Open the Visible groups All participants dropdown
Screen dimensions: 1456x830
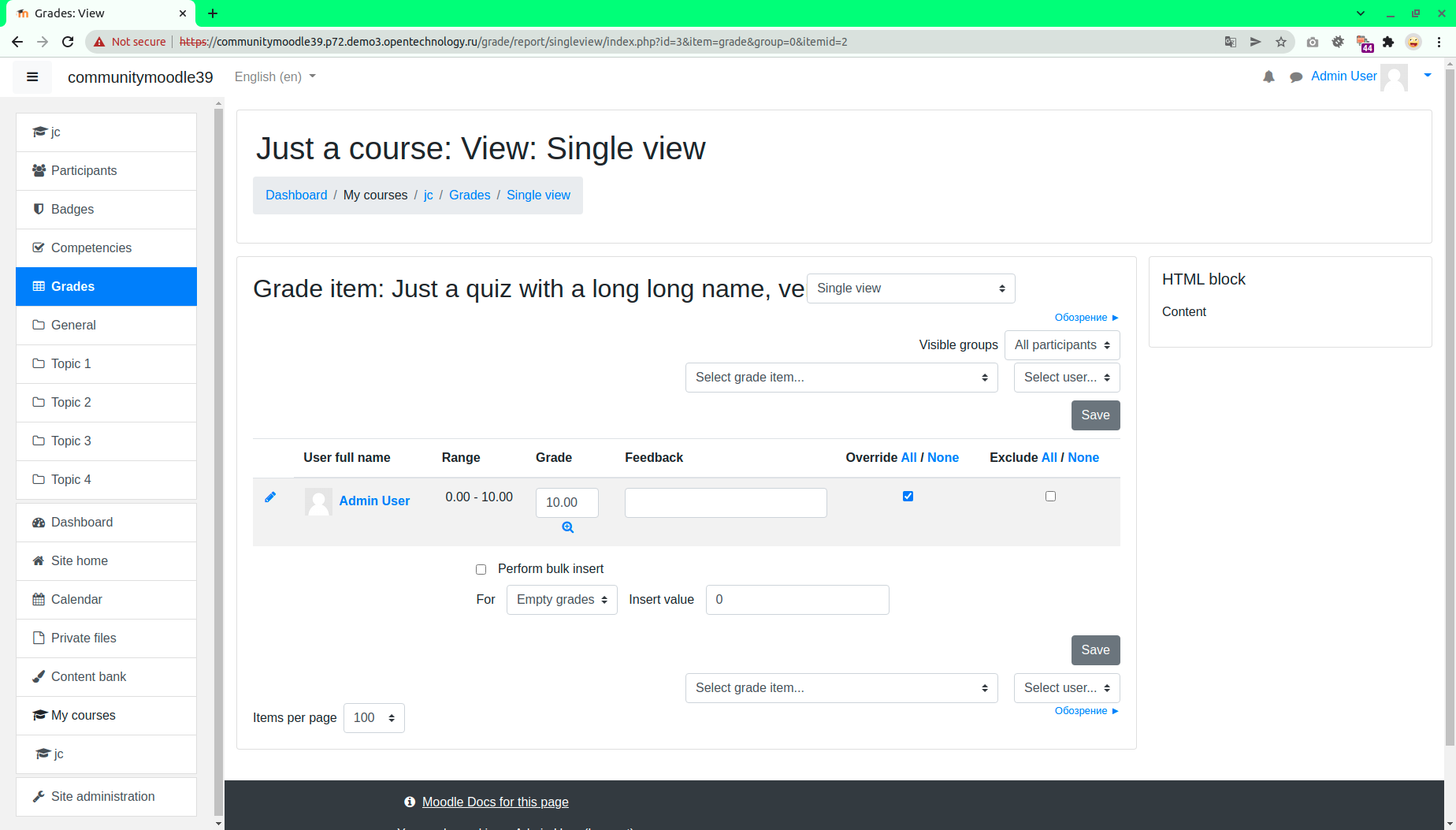1062,345
